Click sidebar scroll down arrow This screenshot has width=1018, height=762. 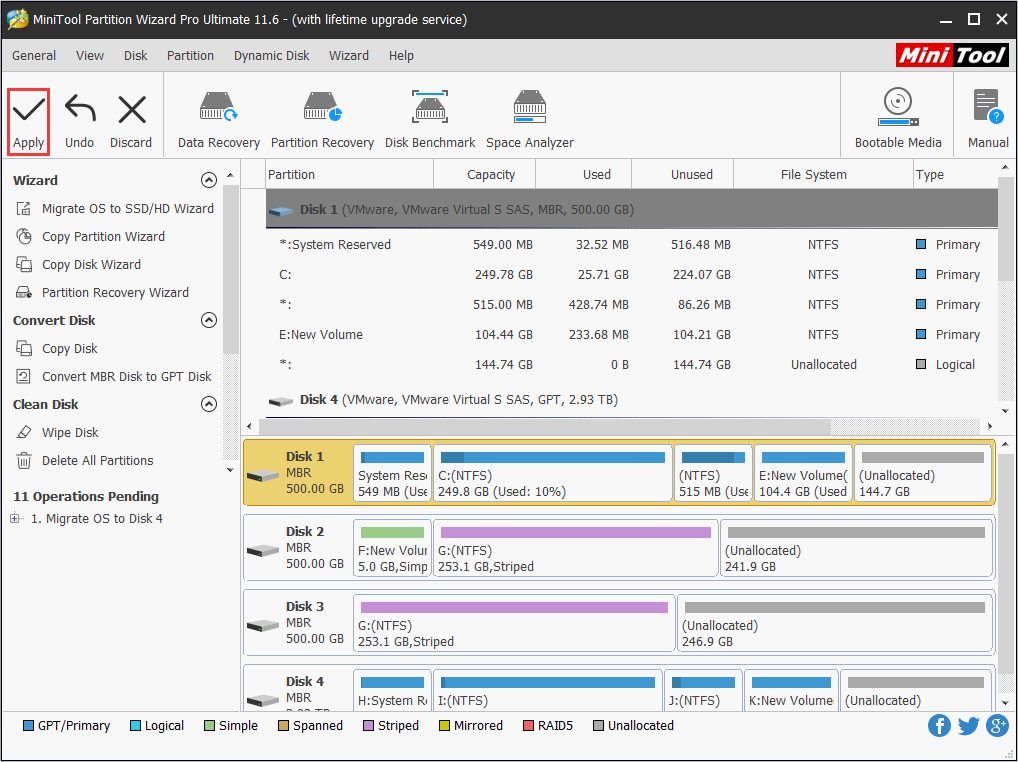click(230, 470)
